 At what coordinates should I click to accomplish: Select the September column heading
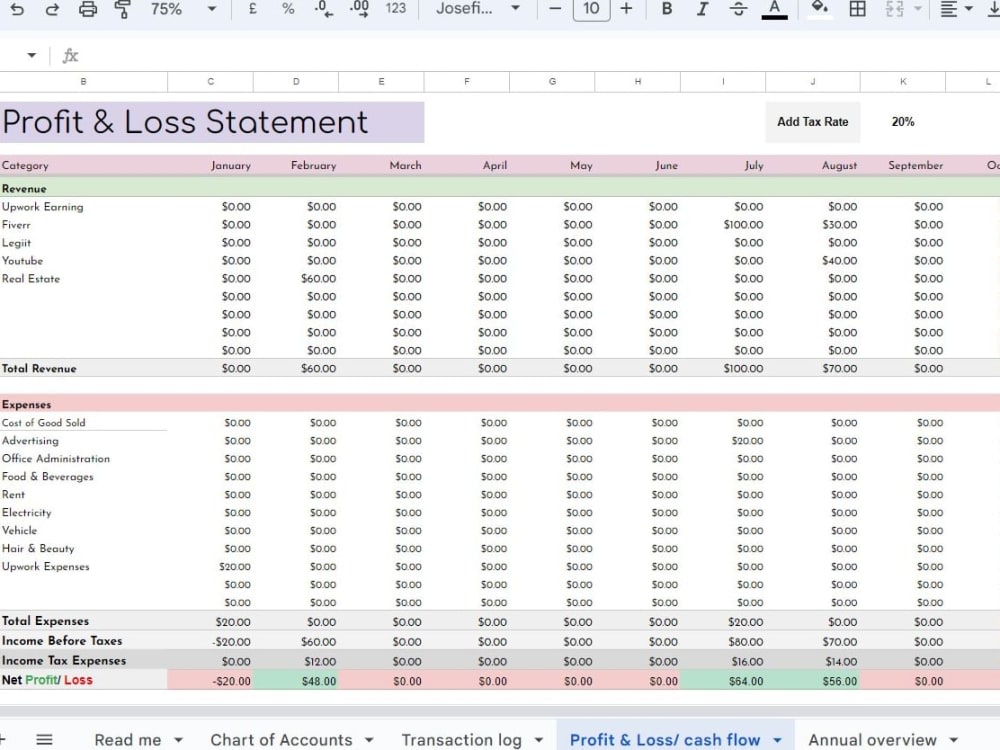pos(915,165)
